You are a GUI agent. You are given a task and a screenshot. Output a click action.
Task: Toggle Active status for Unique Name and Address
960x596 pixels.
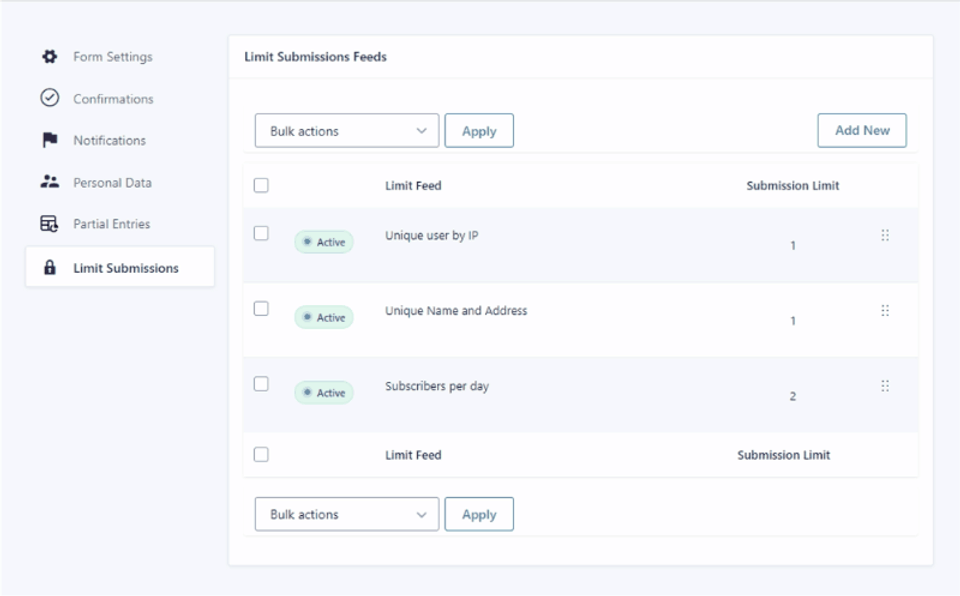click(x=324, y=317)
